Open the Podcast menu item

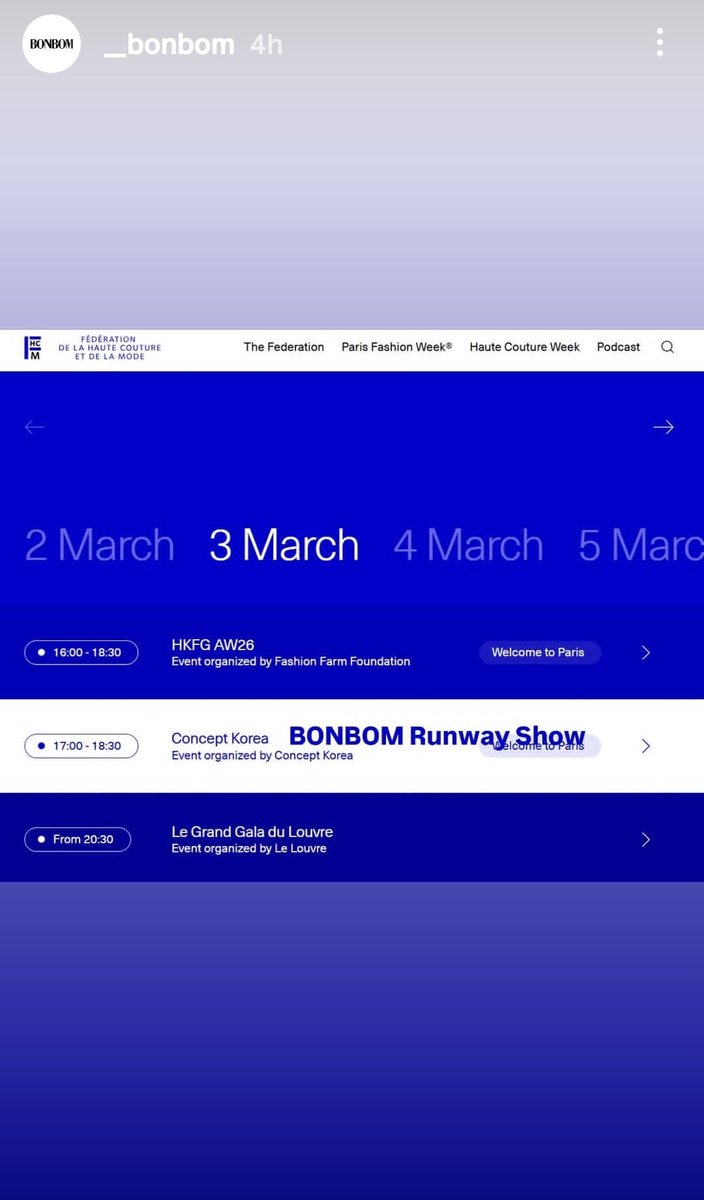pos(618,347)
